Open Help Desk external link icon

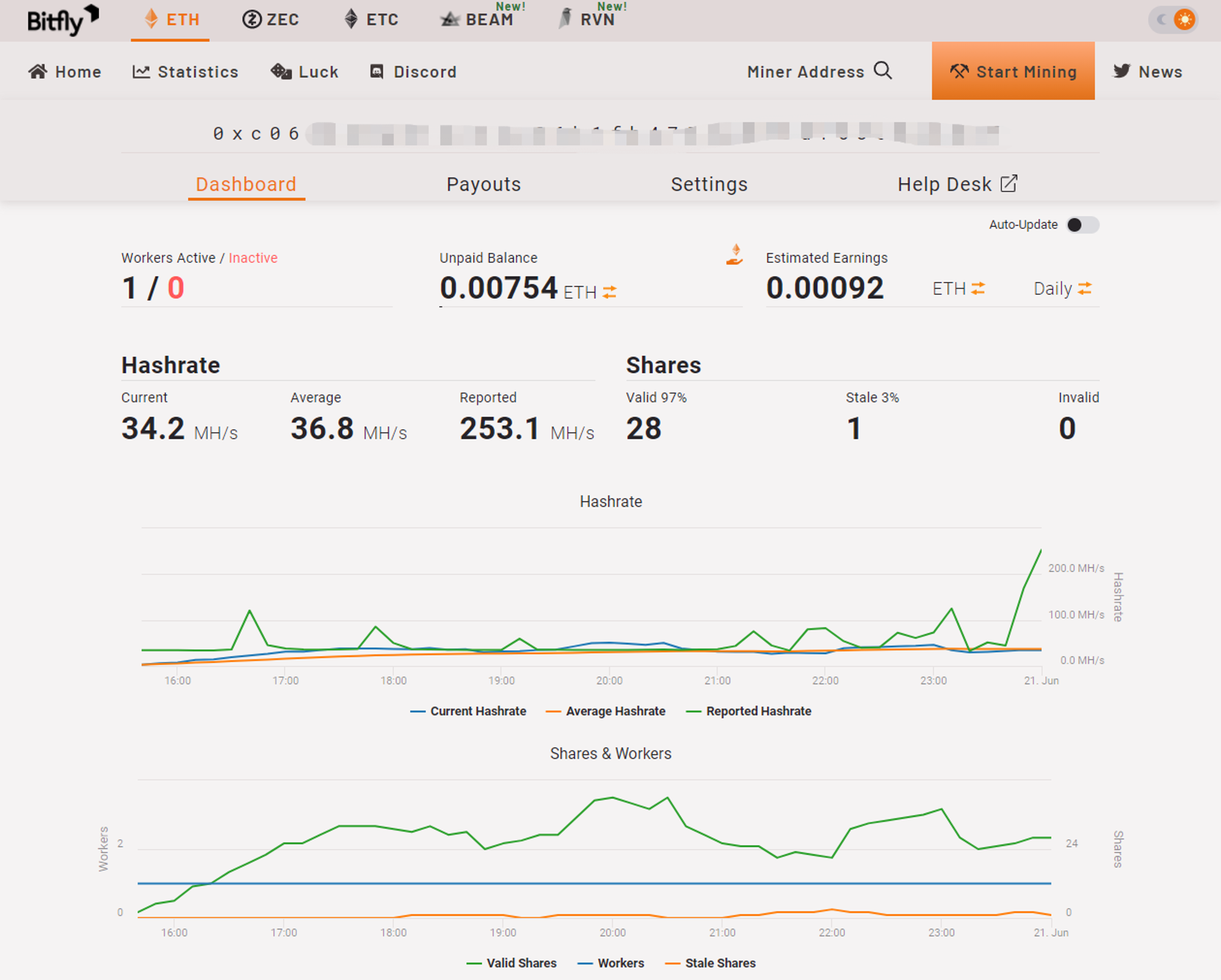[1009, 184]
